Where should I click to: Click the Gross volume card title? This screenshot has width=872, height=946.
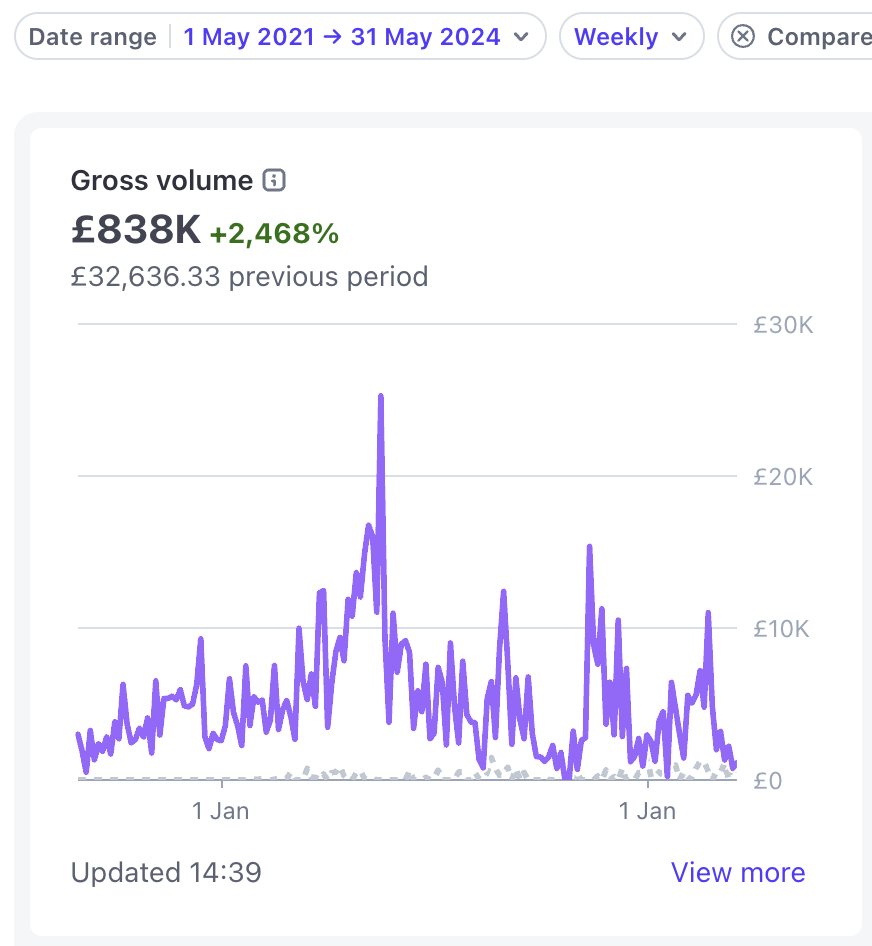click(x=162, y=181)
